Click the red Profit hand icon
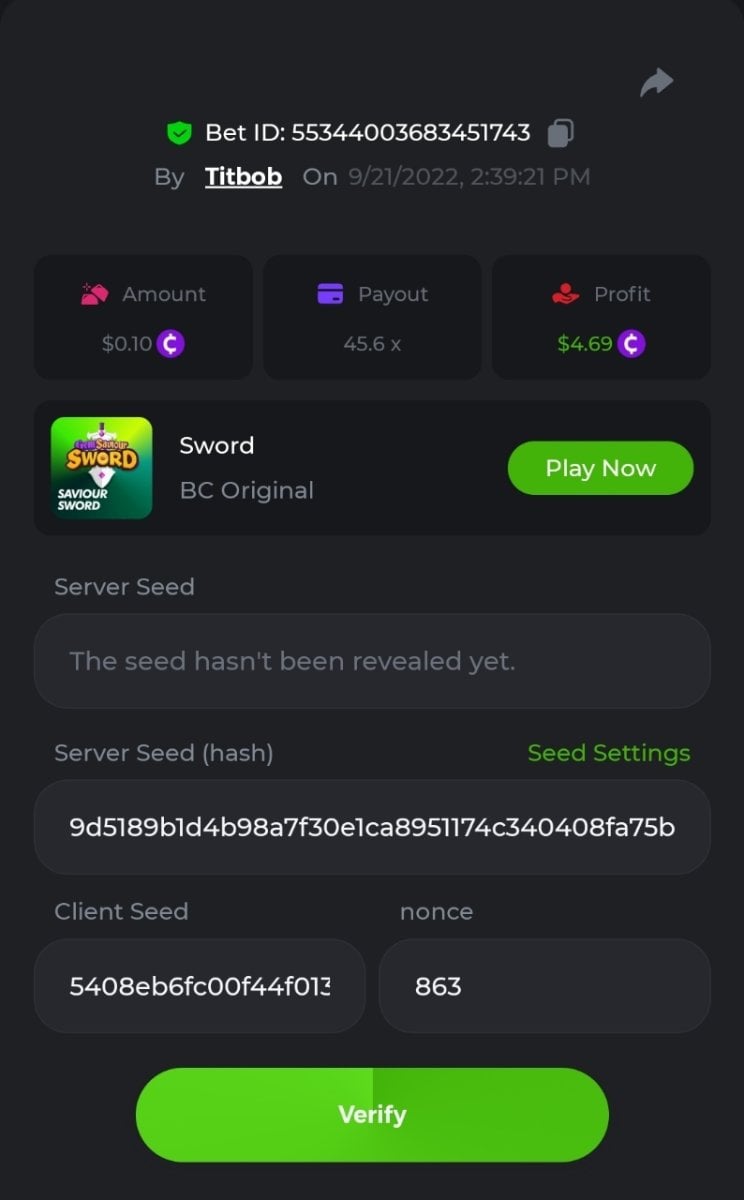 point(566,294)
